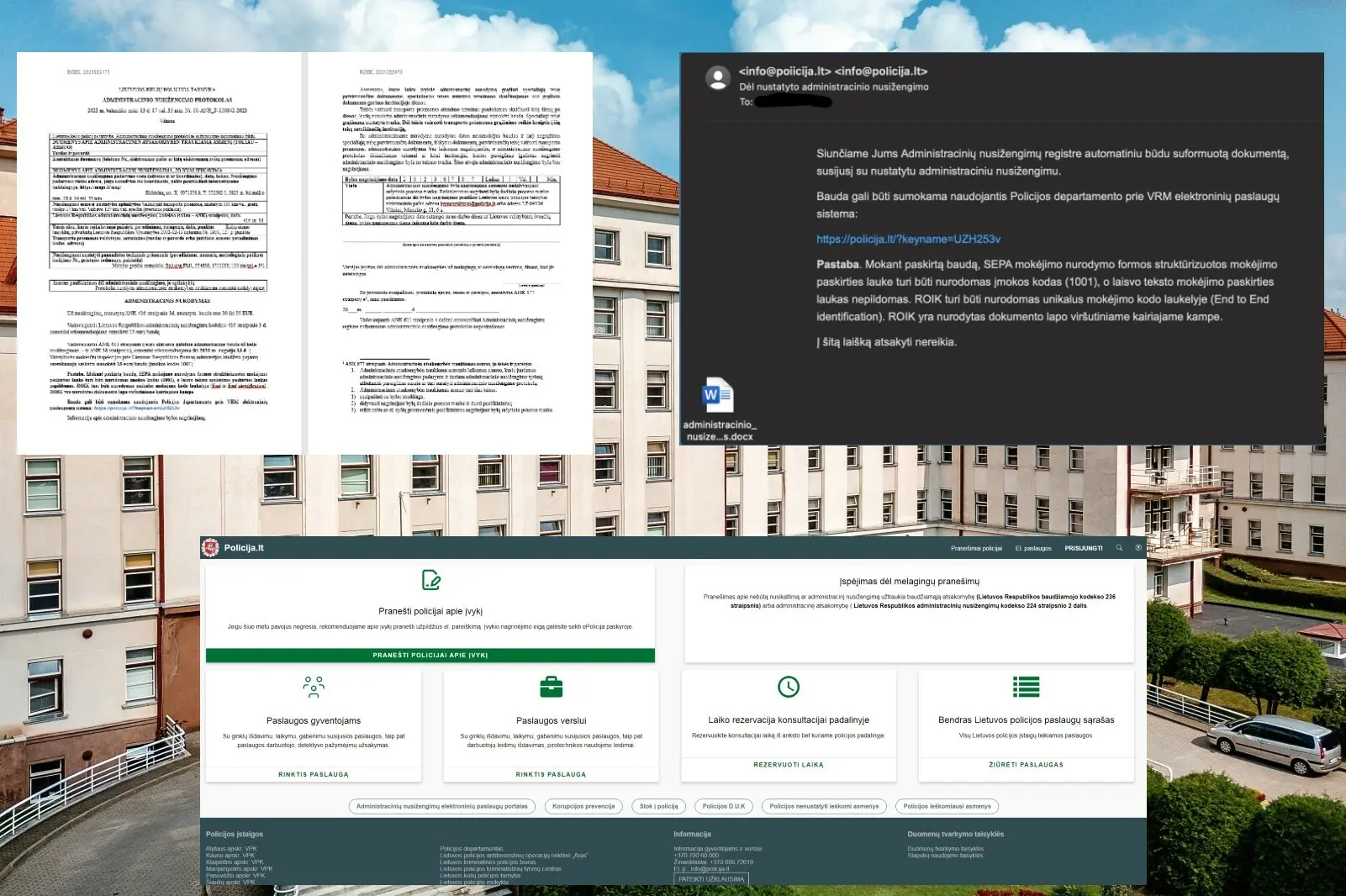
Task: Click the sender address <info@policija.lt> in the email
Action: tap(881, 71)
